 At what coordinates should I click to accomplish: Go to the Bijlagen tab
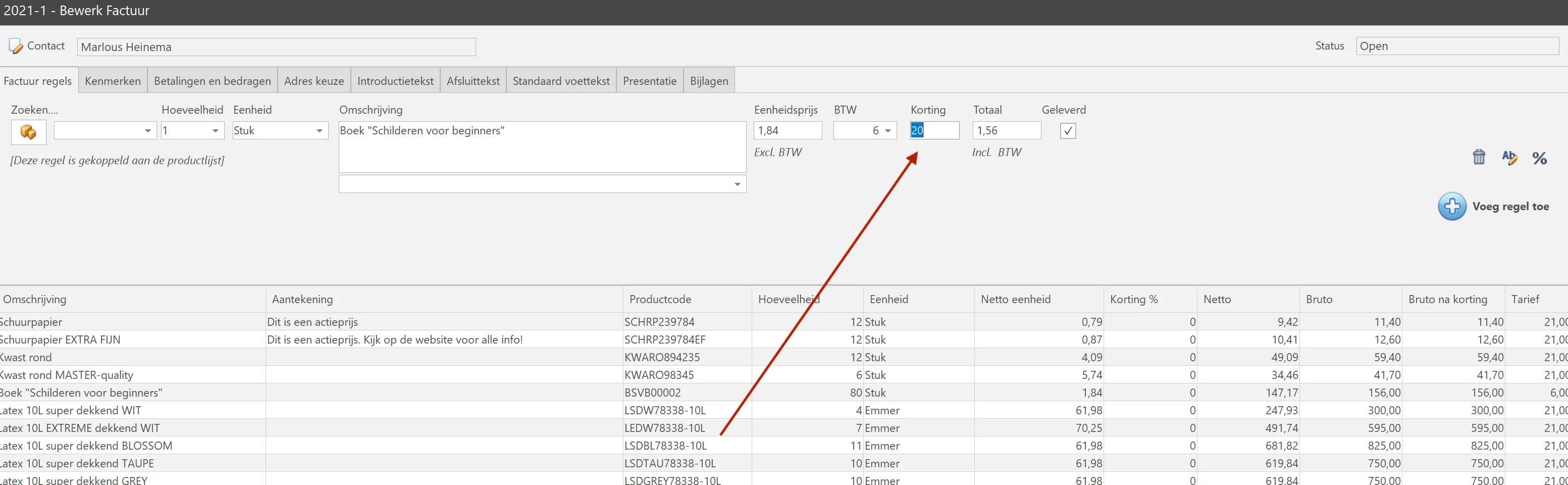pyautogui.click(x=709, y=81)
